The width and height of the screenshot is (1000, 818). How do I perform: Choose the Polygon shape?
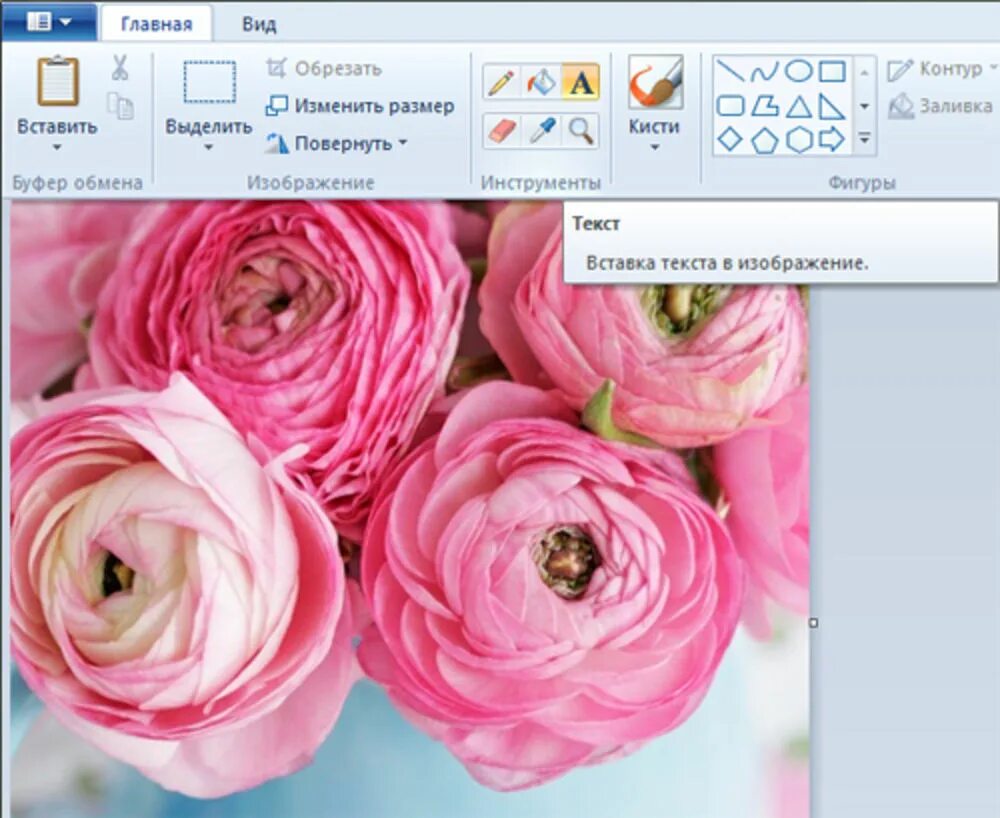763,105
